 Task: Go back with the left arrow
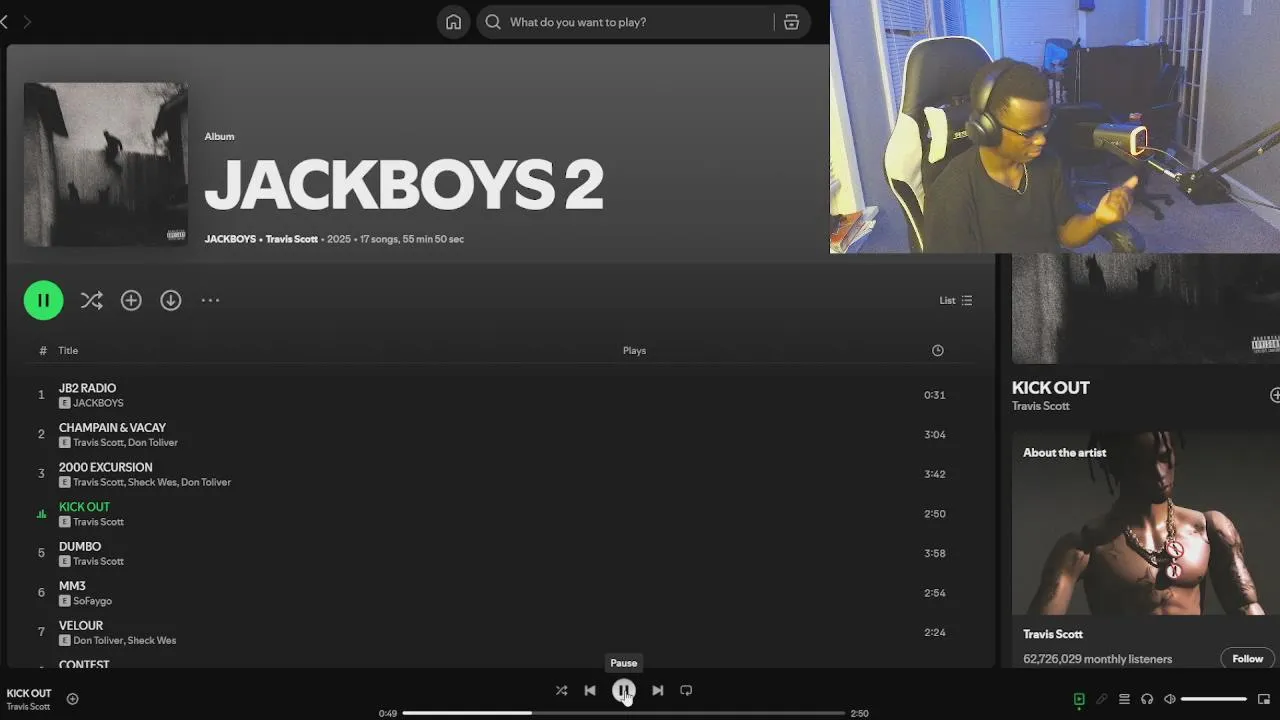(x=5, y=22)
